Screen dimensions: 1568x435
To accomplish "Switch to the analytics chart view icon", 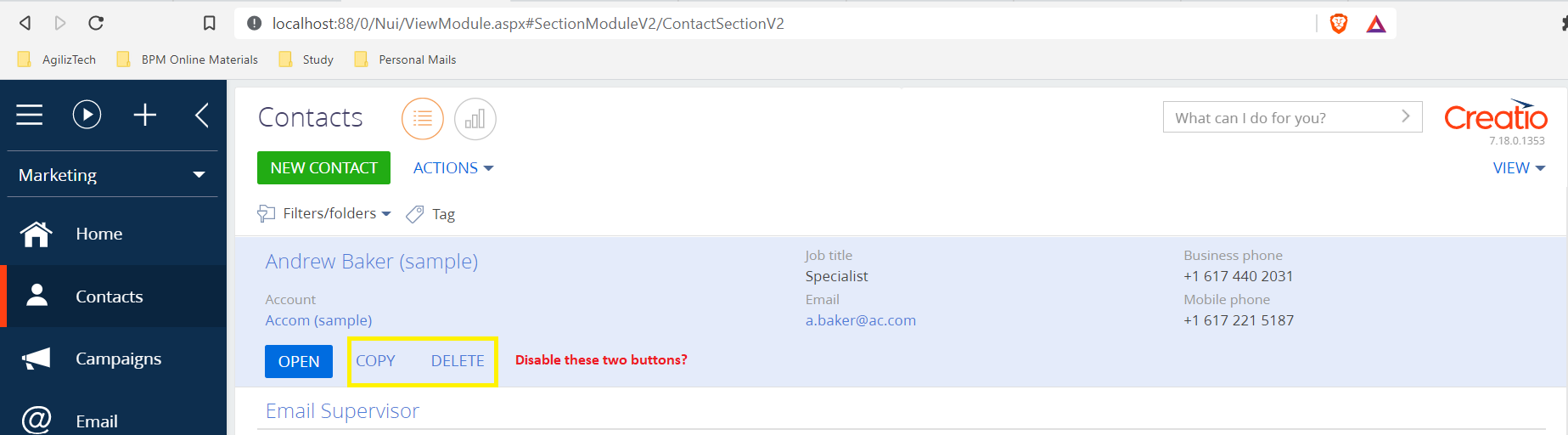I will pyautogui.click(x=475, y=119).
